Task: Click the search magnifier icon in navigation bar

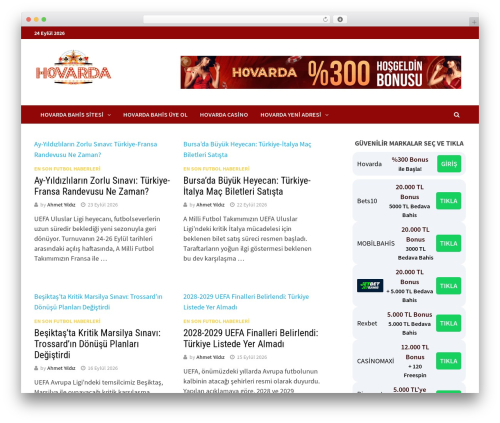Action: 456,115
